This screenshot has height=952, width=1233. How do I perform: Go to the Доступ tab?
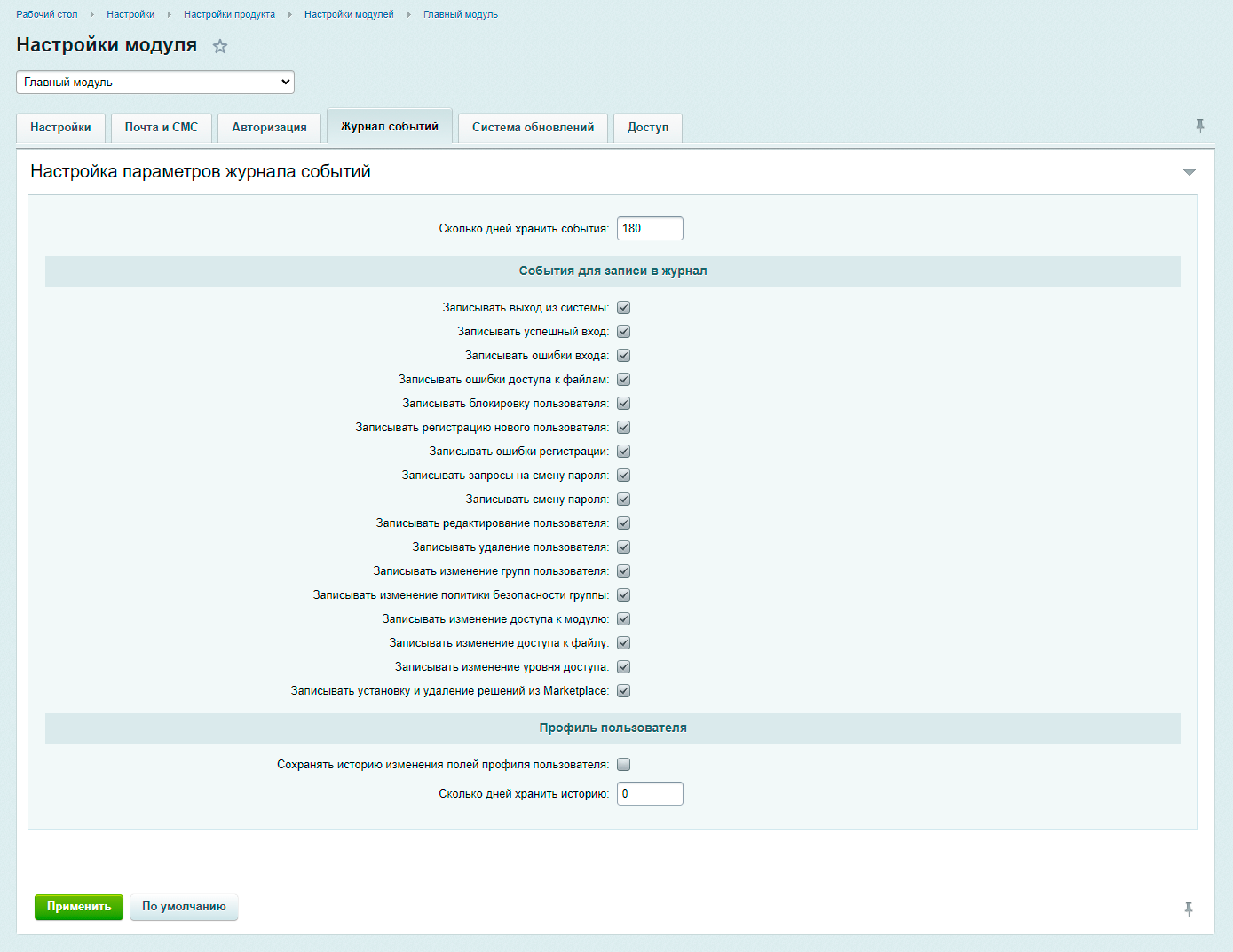[x=648, y=128]
